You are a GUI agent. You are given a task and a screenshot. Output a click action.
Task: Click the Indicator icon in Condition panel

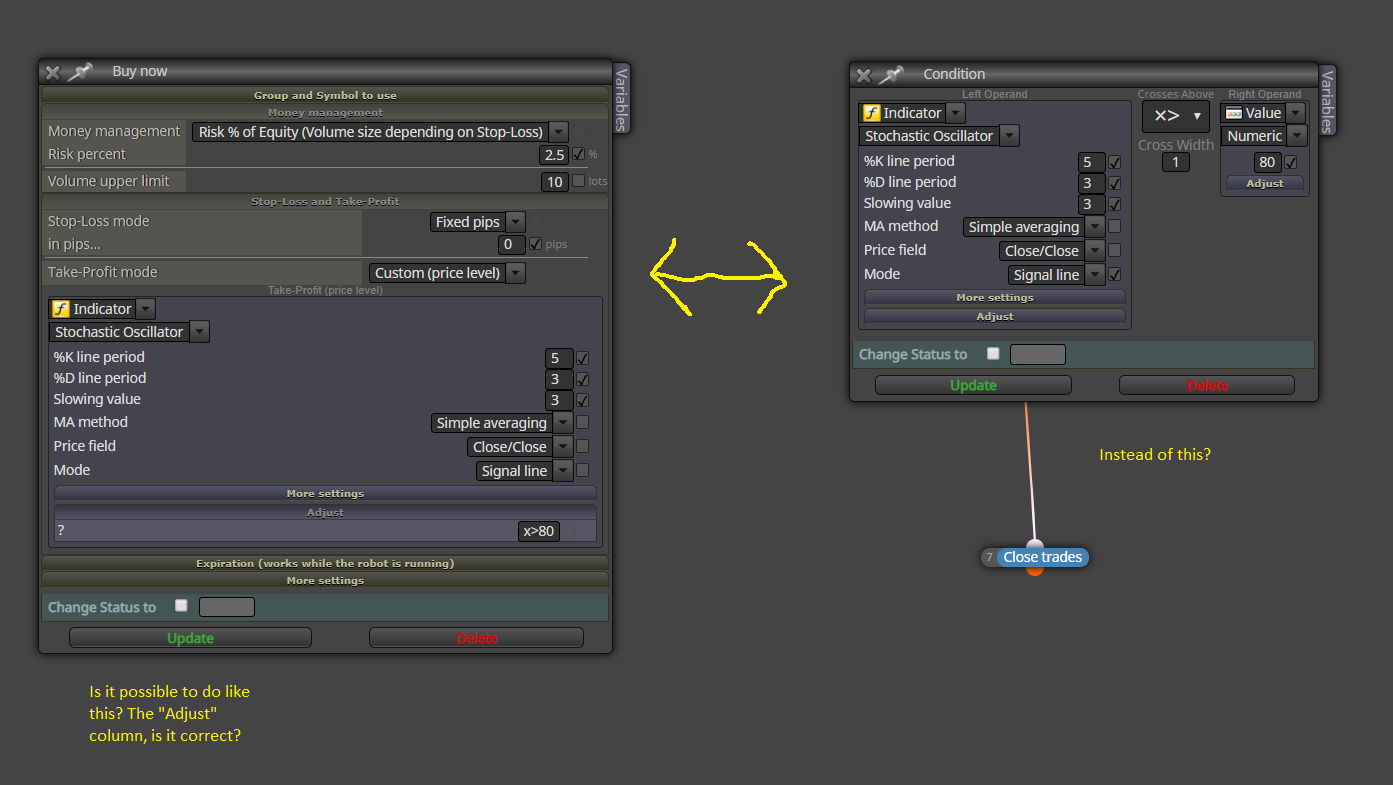pyautogui.click(x=871, y=113)
